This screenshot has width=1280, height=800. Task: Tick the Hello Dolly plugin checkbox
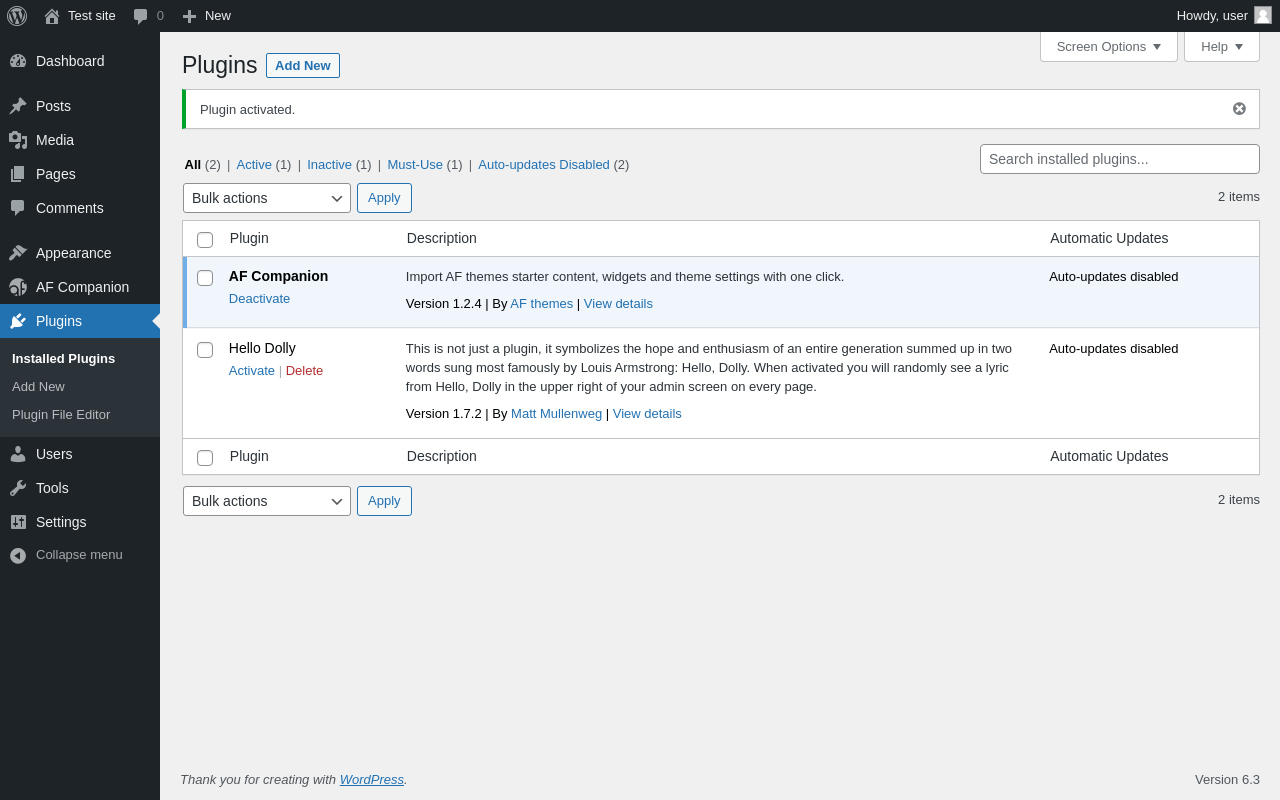[205, 350]
